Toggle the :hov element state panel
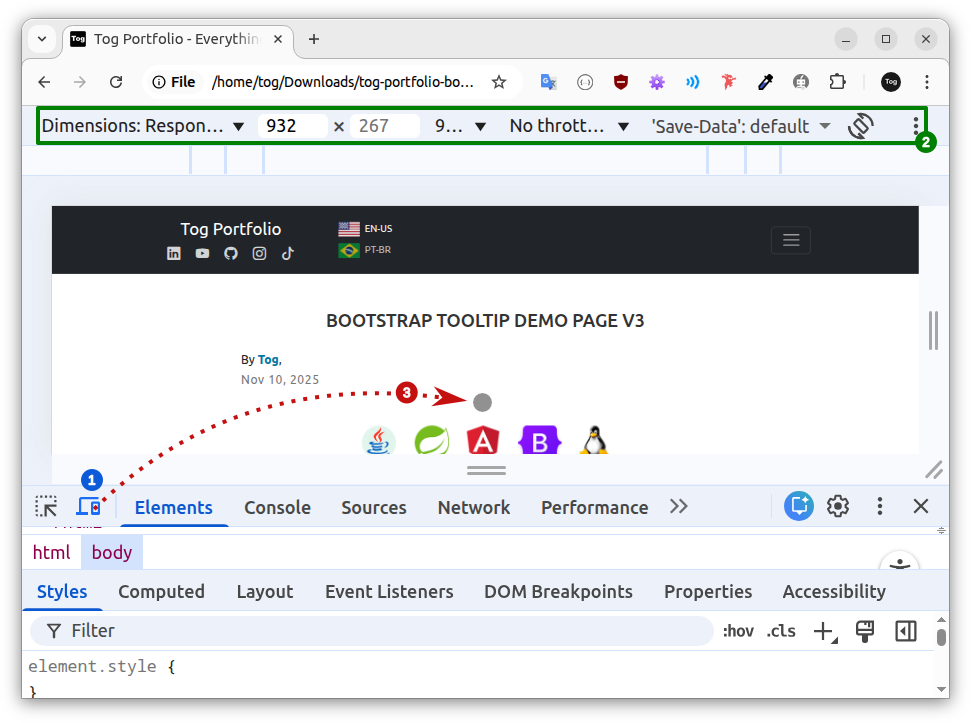 738,631
